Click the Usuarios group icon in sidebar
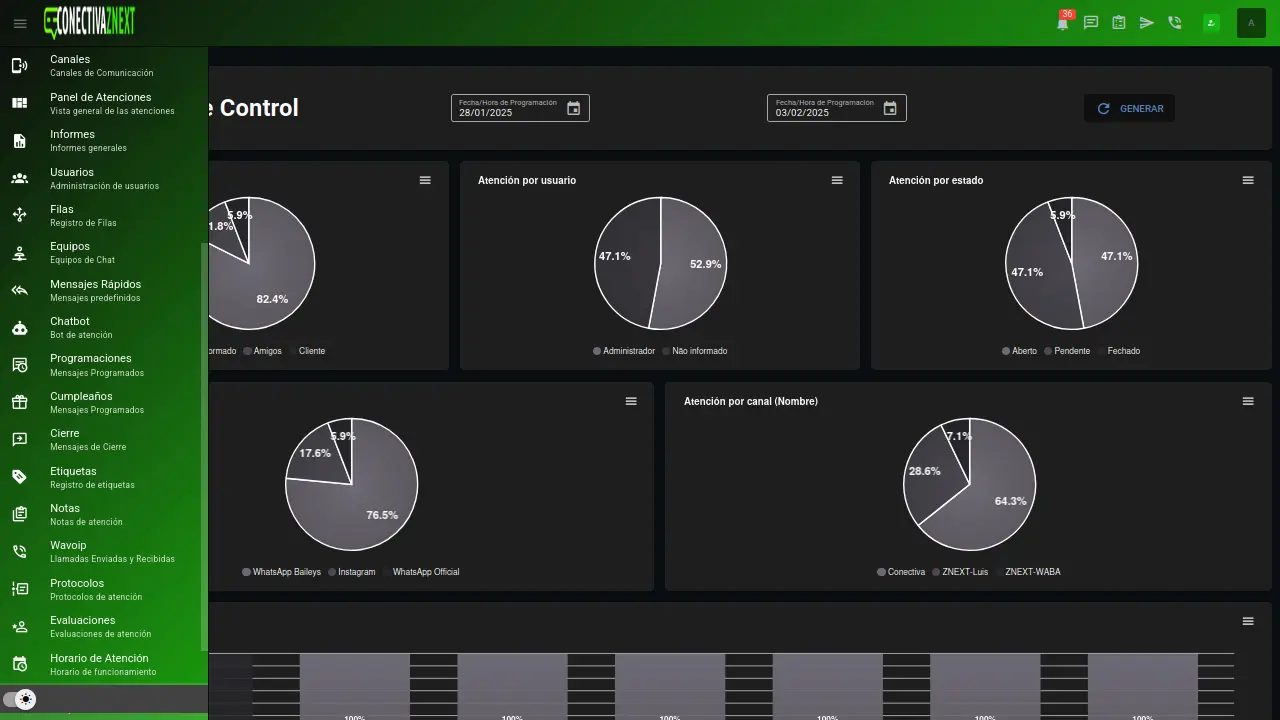The height and width of the screenshot is (720, 1280). click(19, 178)
